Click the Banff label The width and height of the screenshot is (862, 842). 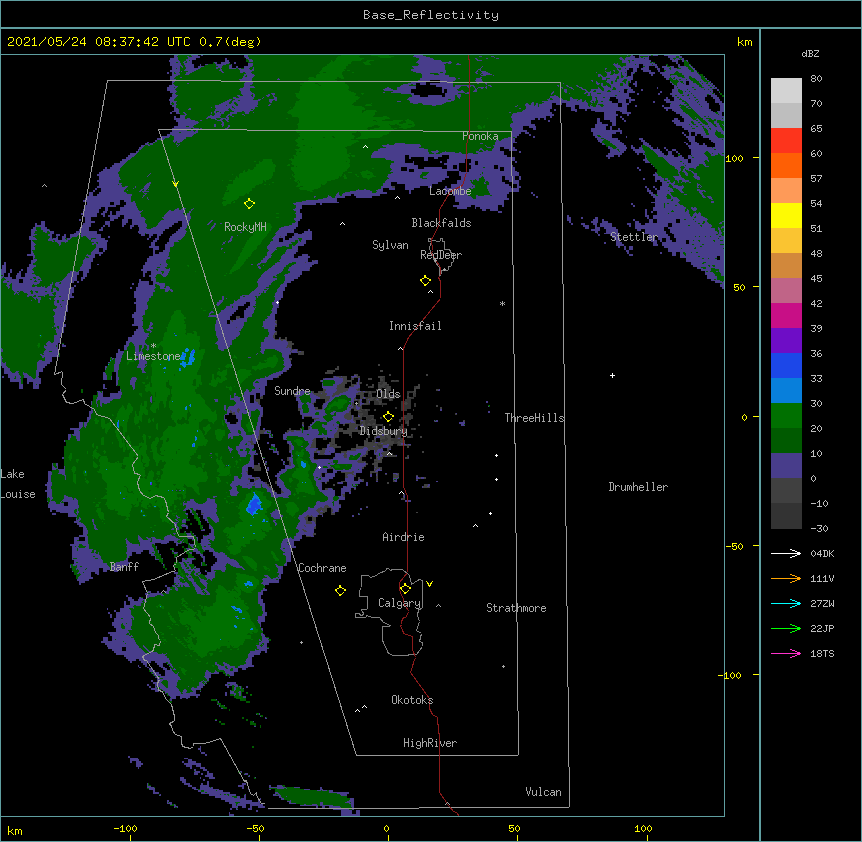point(124,567)
